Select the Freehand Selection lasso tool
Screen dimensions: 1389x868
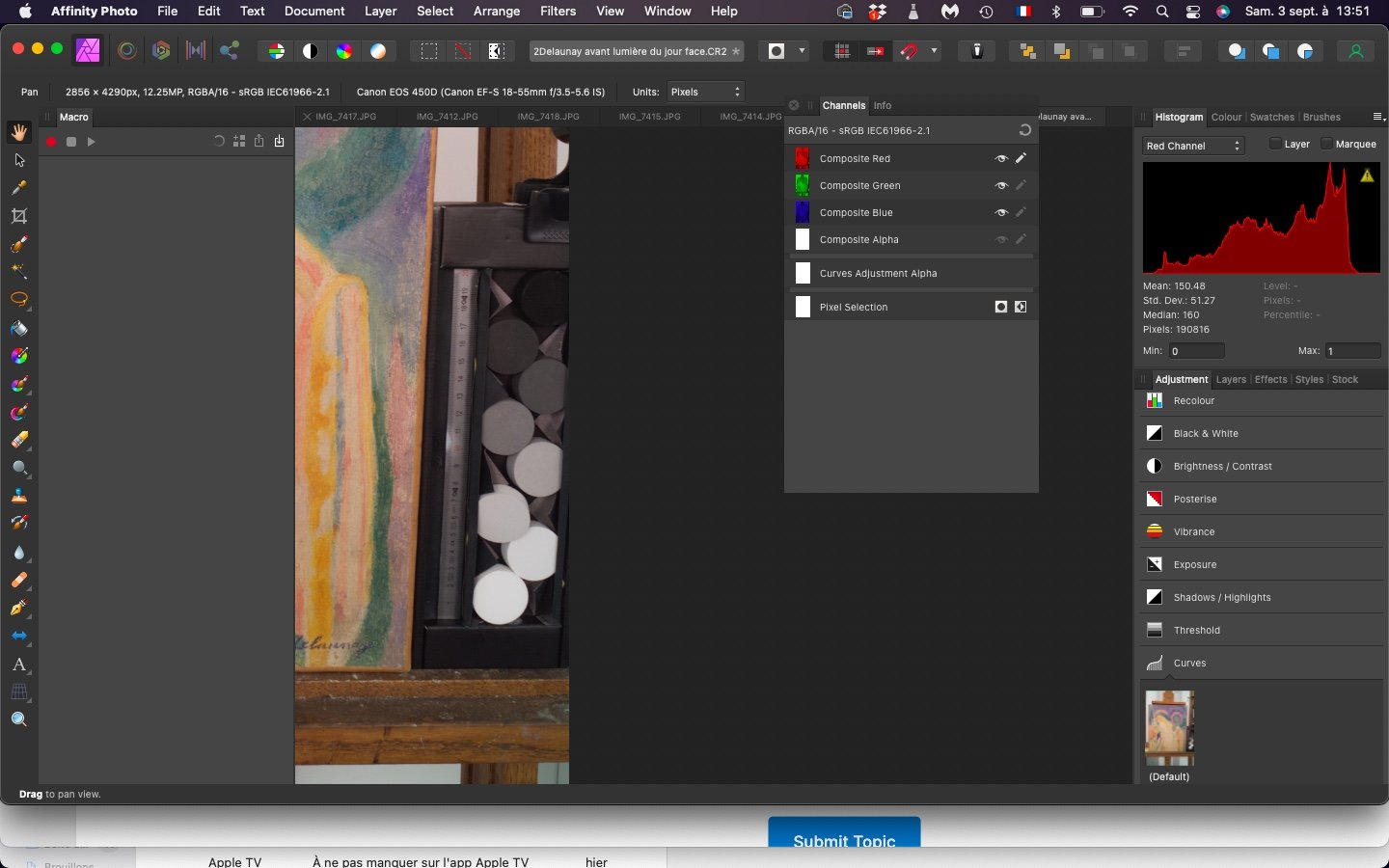[19, 300]
